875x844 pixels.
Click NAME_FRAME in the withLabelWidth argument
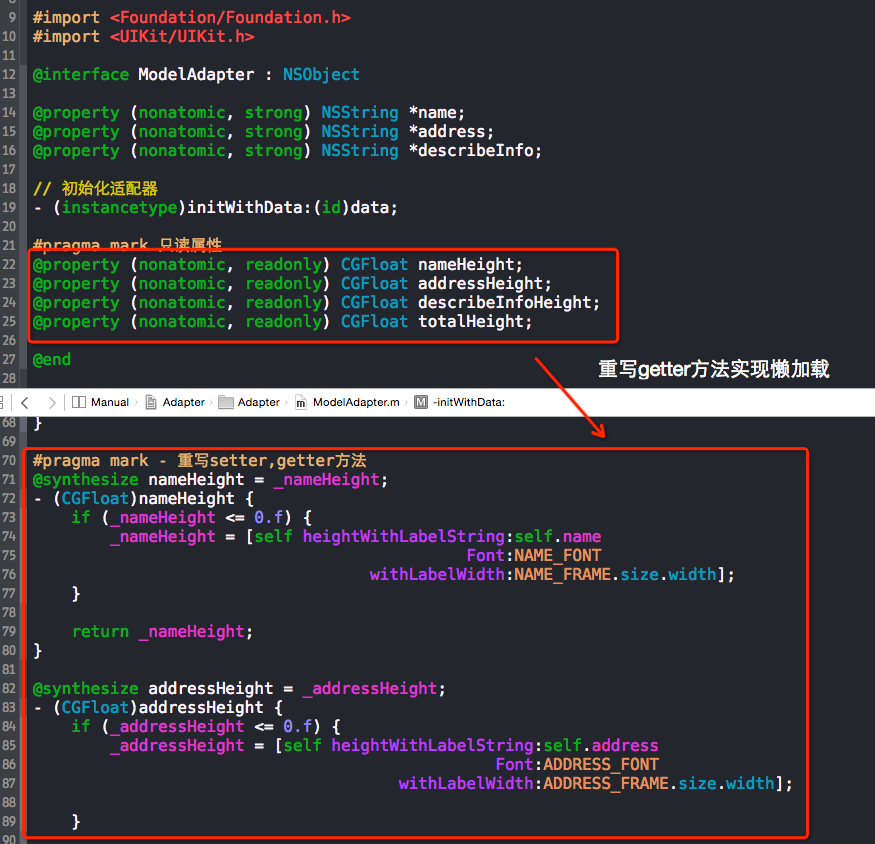tap(562, 574)
